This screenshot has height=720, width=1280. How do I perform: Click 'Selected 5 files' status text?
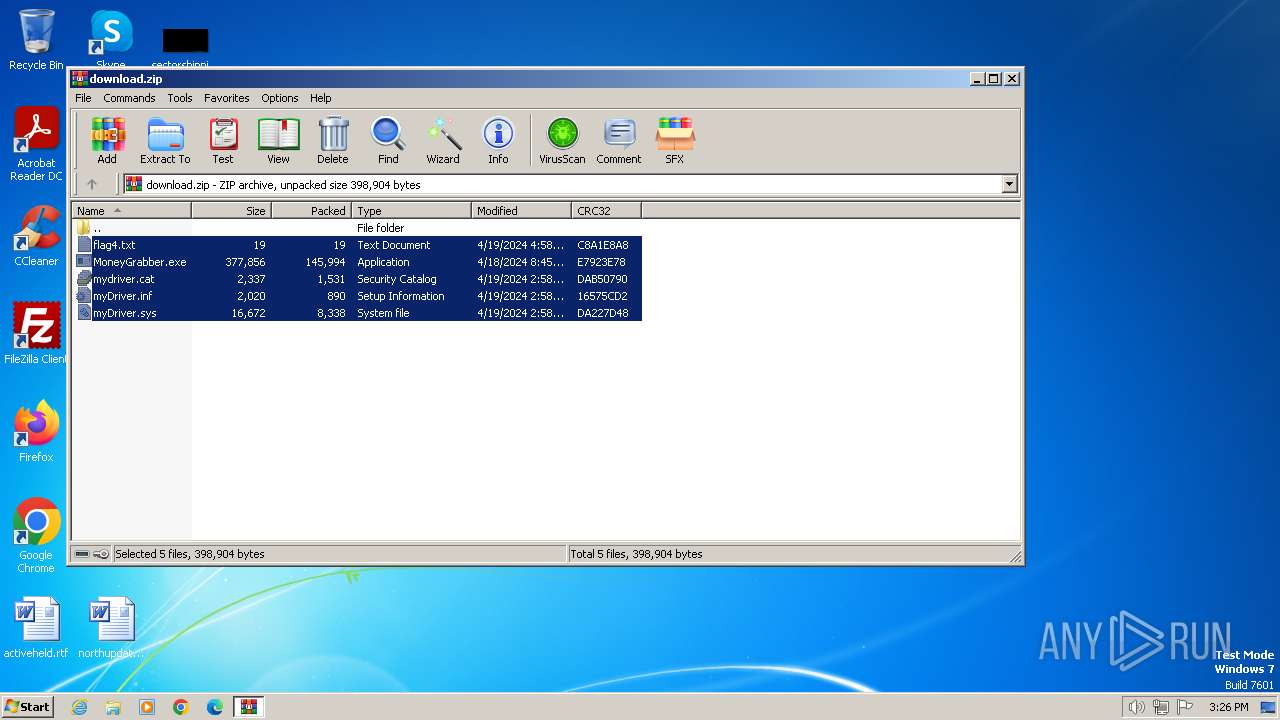pyautogui.click(x=190, y=554)
